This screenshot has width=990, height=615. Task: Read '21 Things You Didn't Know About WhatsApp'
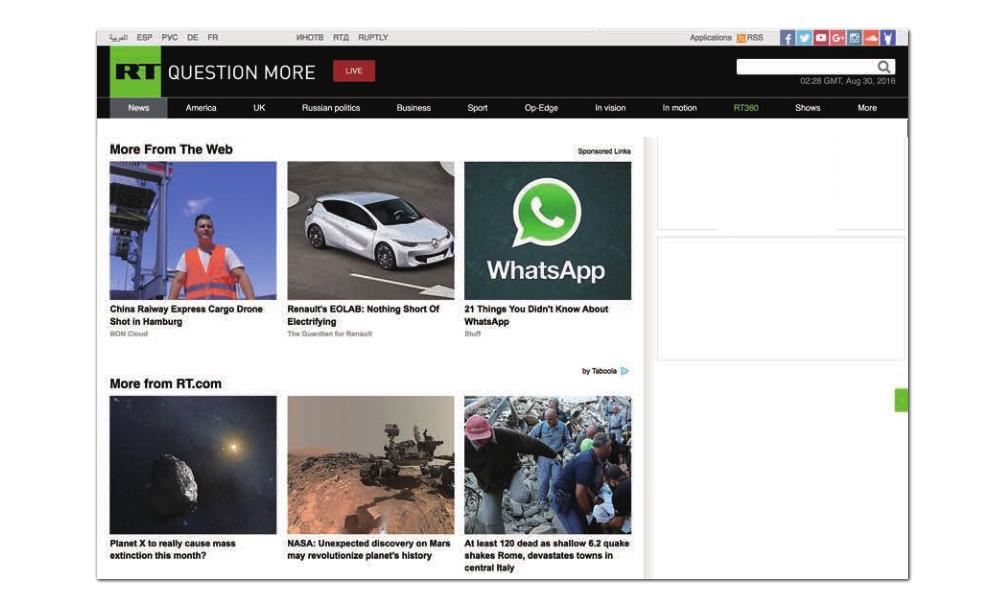pos(536,315)
